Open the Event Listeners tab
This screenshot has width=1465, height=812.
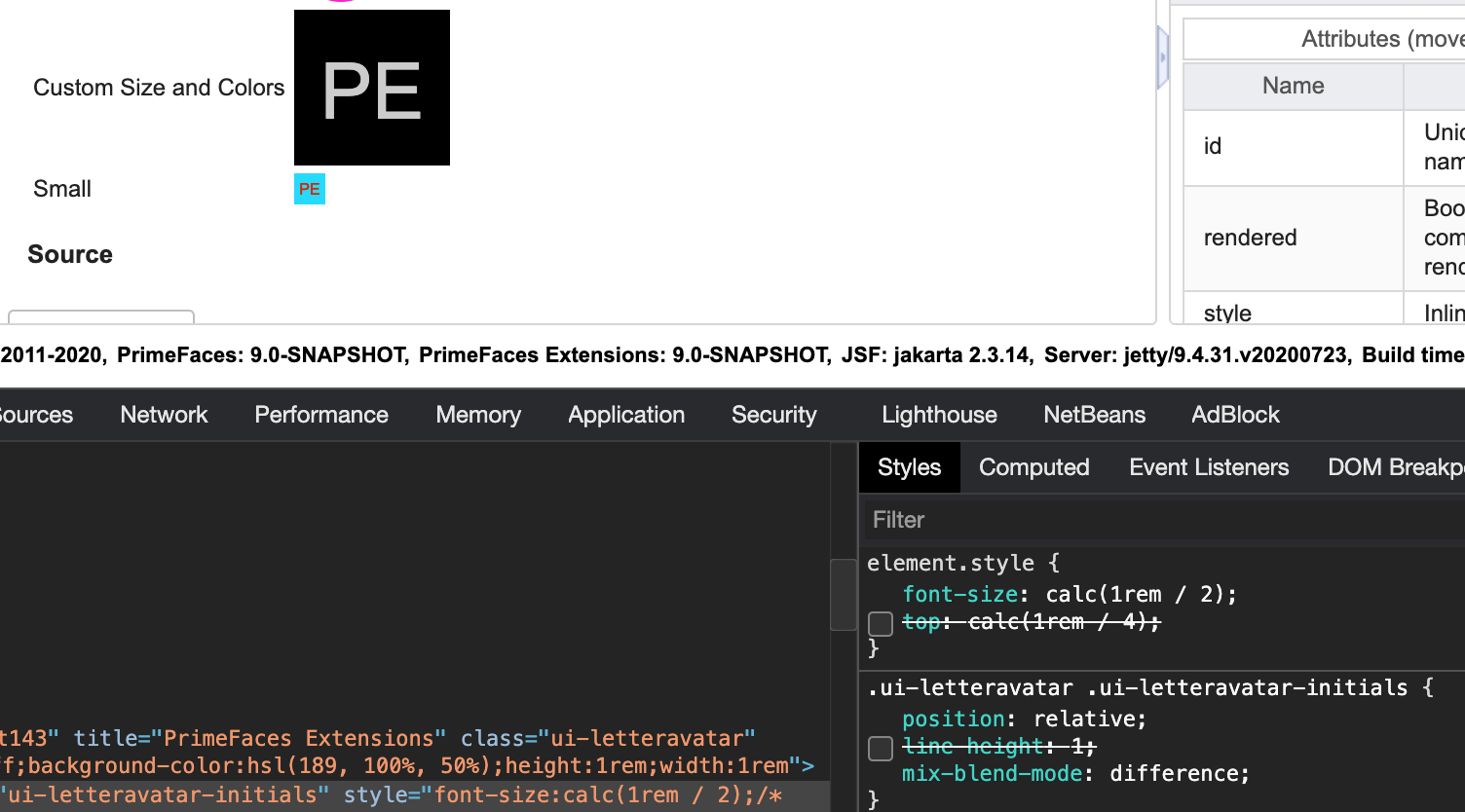(1209, 466)
